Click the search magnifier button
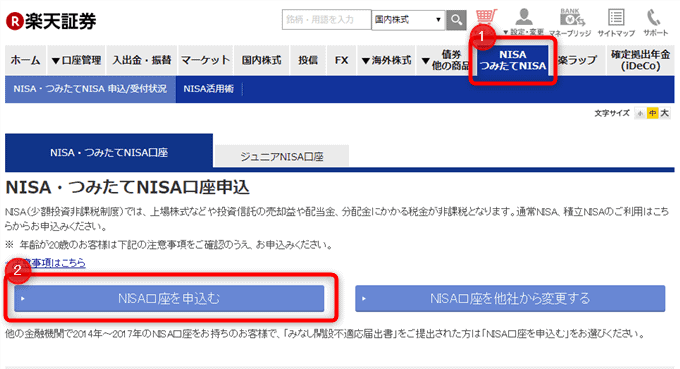This screenshot has width=680, height=369. pyautogui.click(x=456, y=20)
